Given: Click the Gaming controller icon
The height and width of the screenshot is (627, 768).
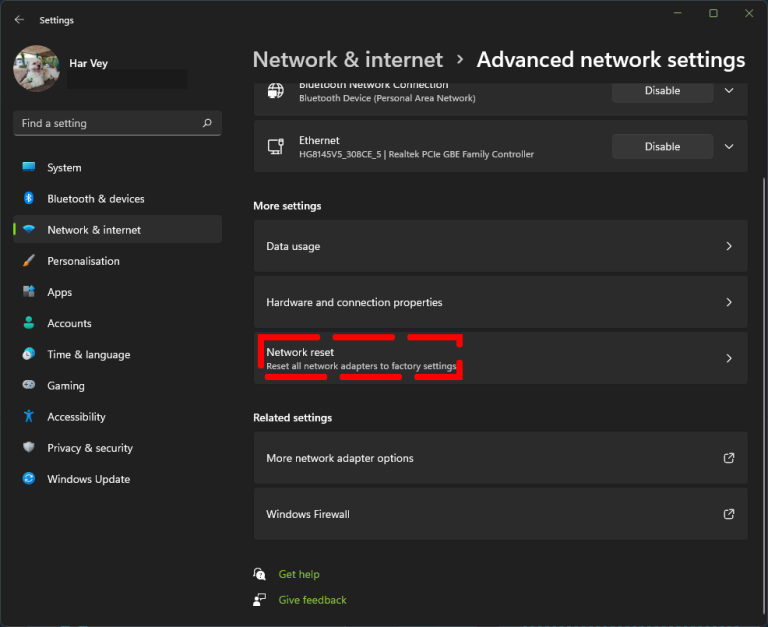Looking at the screenshot, I should click(29, 385).
